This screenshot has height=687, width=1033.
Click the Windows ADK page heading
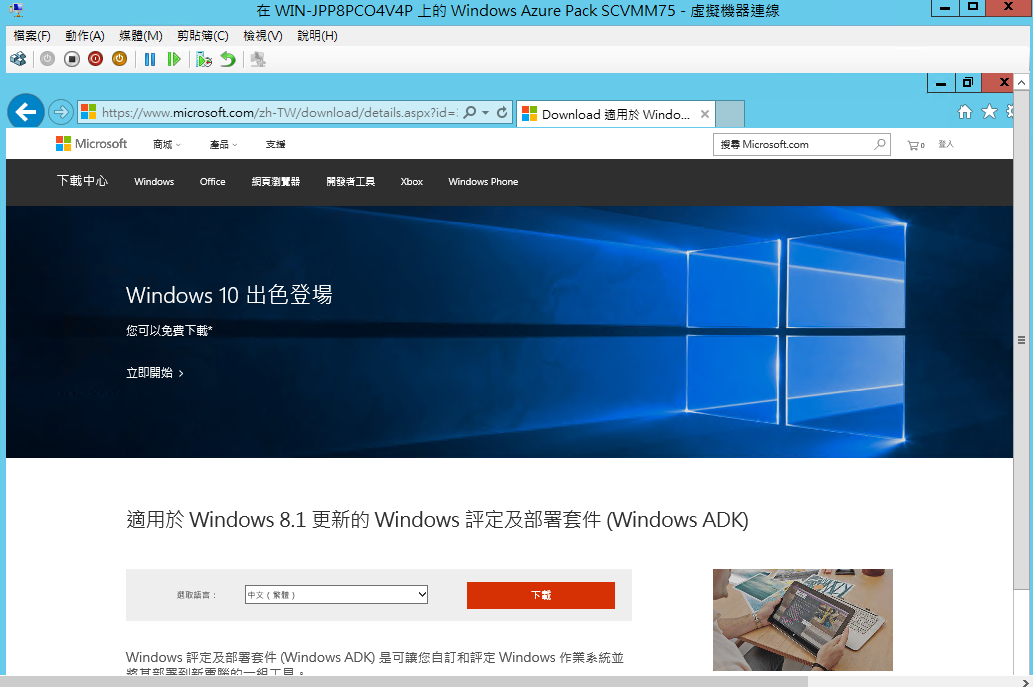tap(437, 520)
